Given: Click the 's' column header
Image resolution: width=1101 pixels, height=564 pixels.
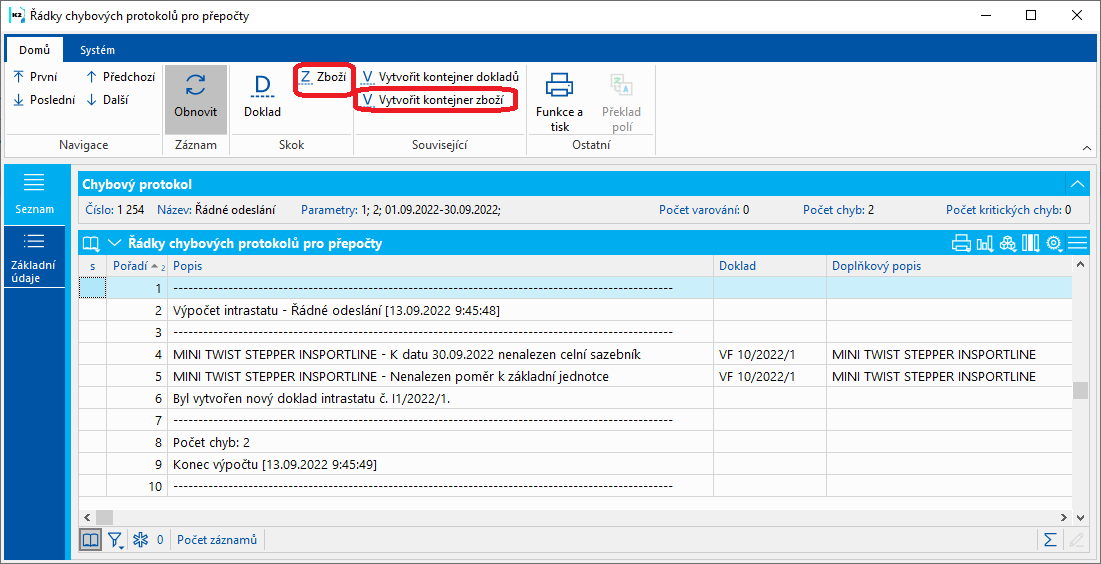Looking at the screenshot, I should click(x=92, y=265).
